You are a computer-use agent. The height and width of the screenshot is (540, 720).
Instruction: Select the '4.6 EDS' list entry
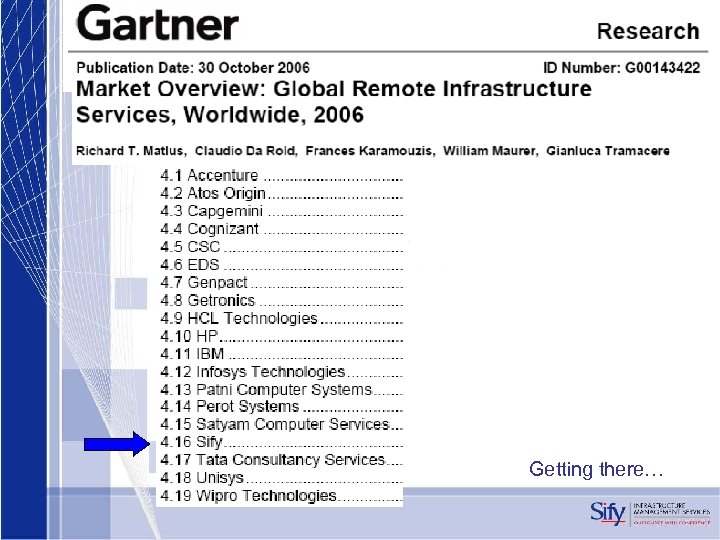(281, 264)
